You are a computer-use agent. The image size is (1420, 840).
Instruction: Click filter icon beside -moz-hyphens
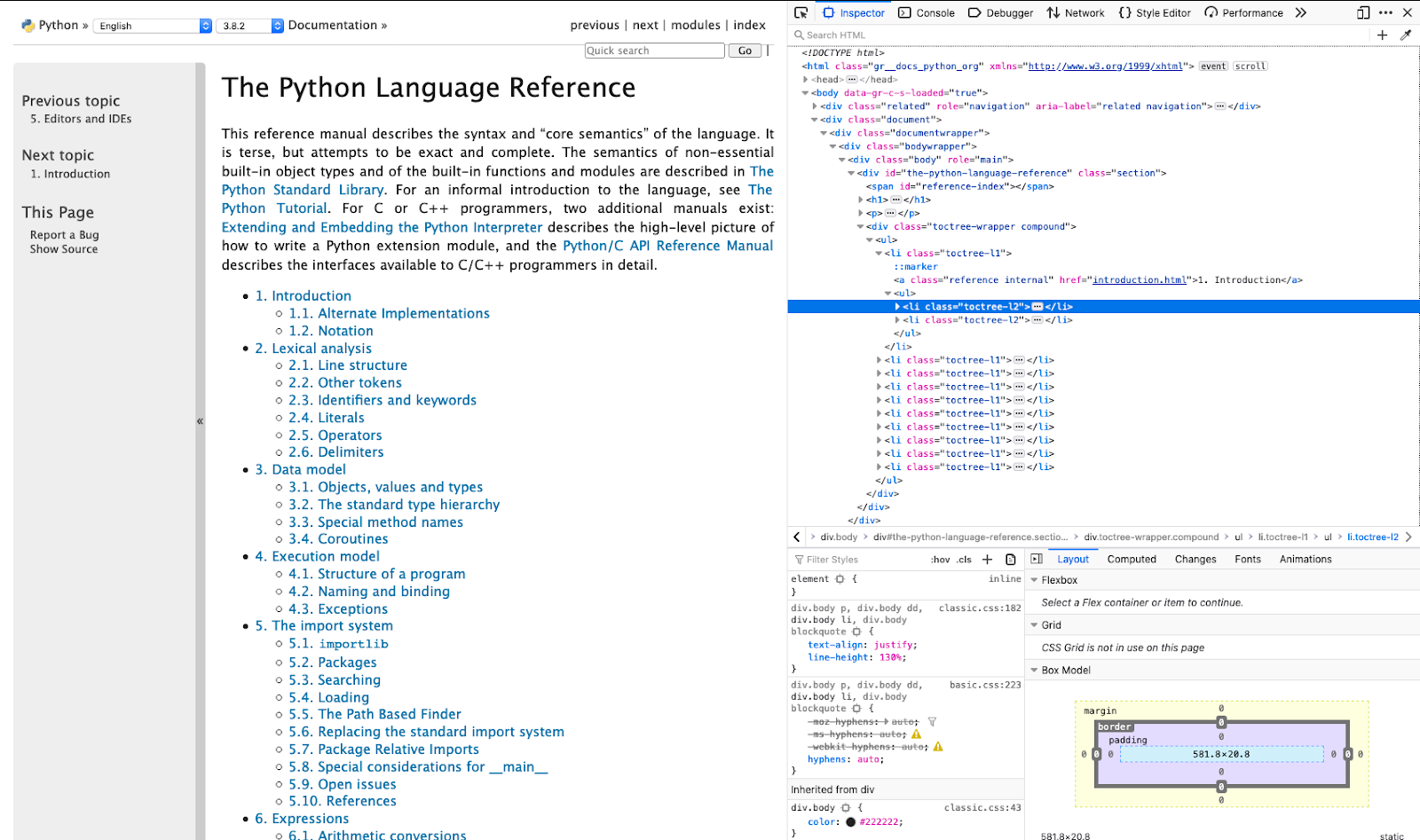point(932,722)
